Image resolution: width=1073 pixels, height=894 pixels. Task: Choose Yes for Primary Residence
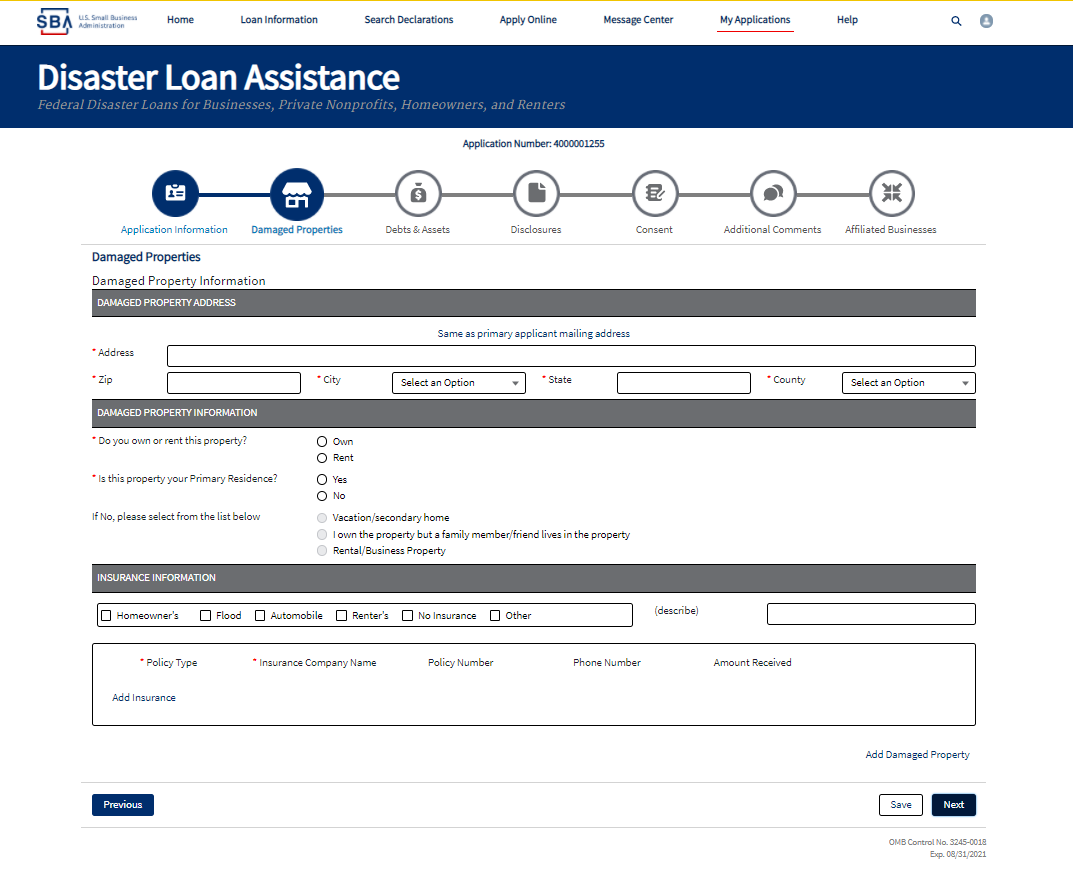[322, 480]
